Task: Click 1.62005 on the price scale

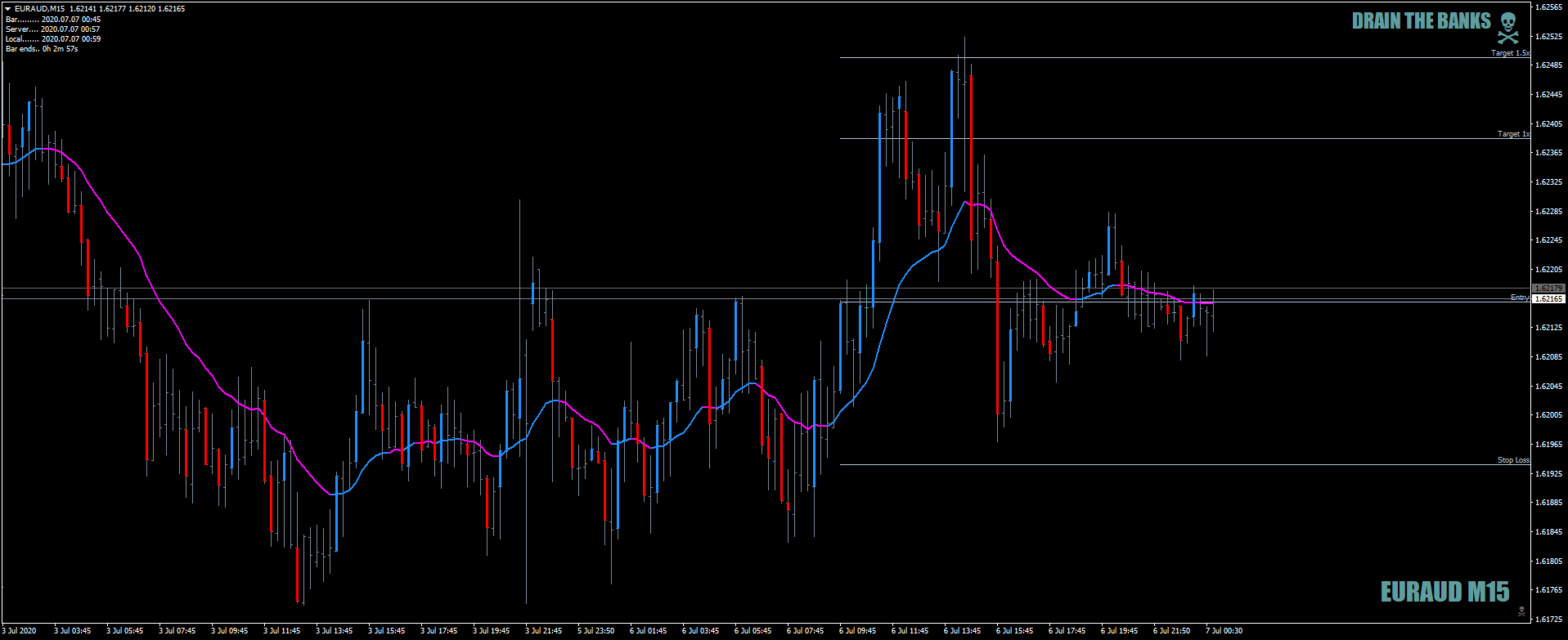Action: tap(1550, 415)
